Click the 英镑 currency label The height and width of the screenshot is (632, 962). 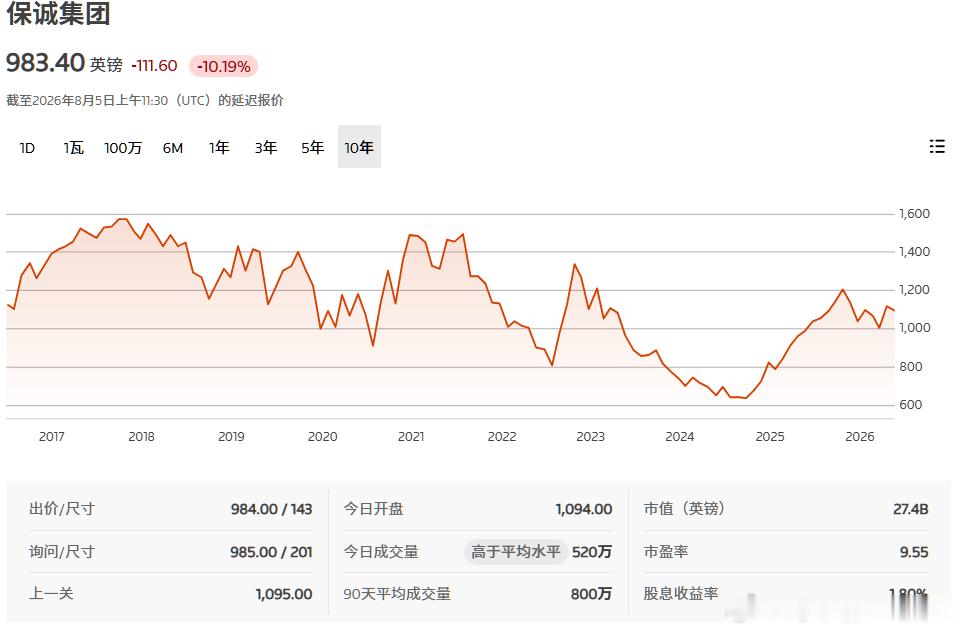106,65
